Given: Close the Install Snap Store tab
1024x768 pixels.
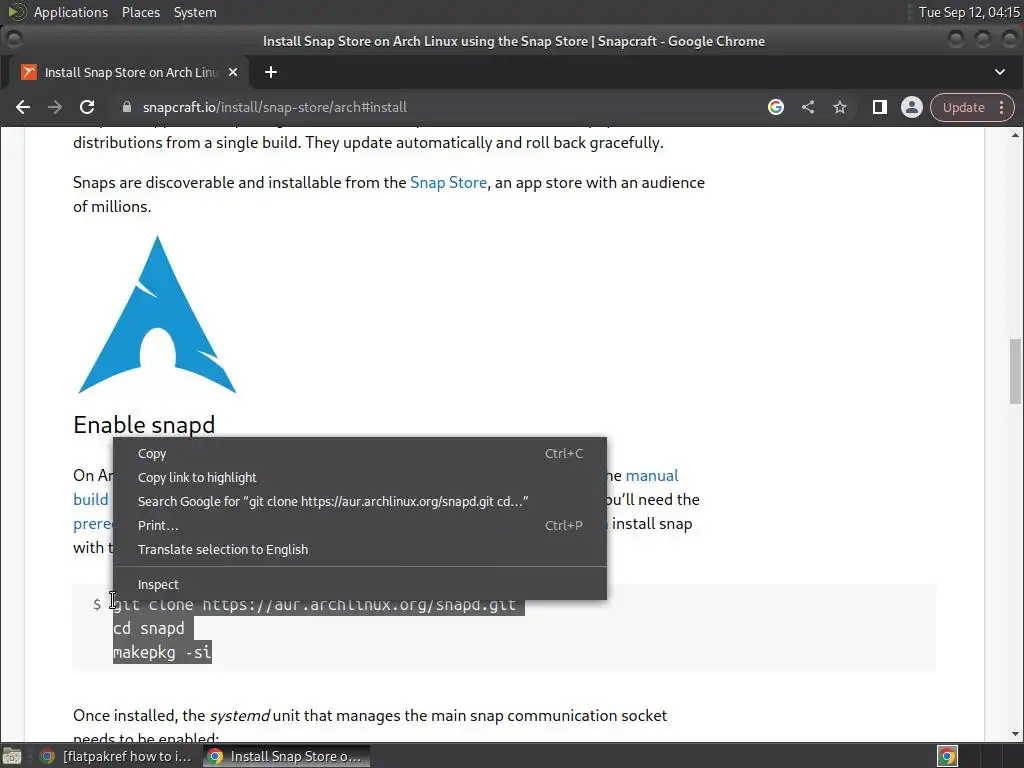Looking at the screenshot, I should tap(233, 72).
